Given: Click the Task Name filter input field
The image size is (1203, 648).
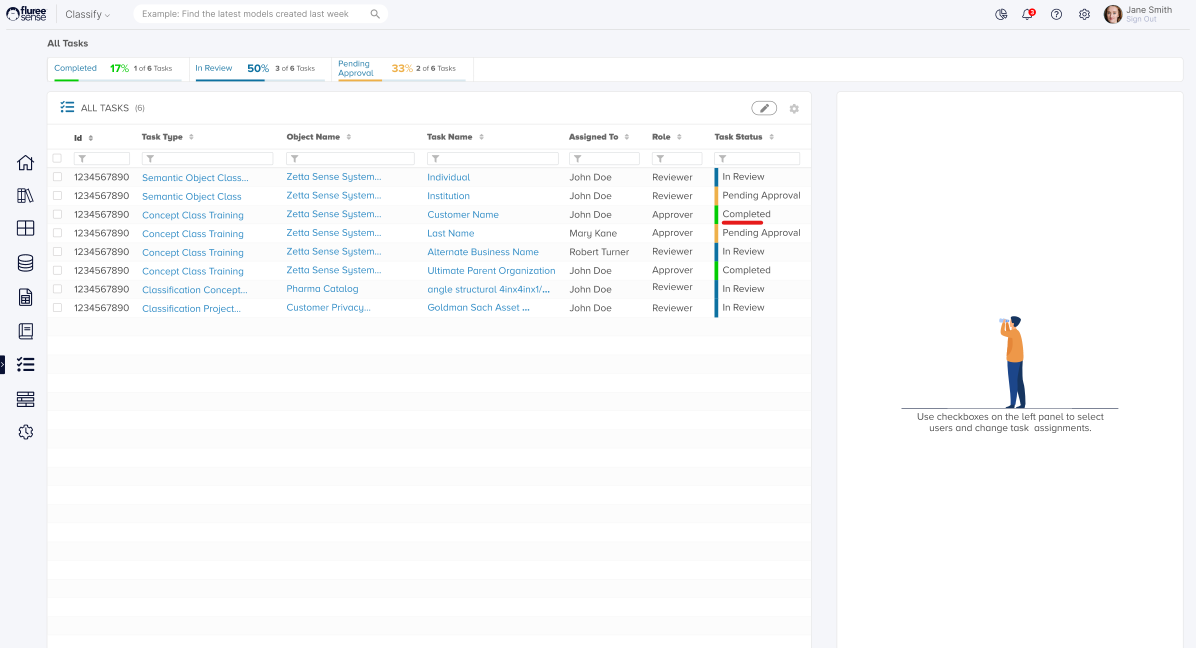Looking at the screenshot, I should coord(493,159).
